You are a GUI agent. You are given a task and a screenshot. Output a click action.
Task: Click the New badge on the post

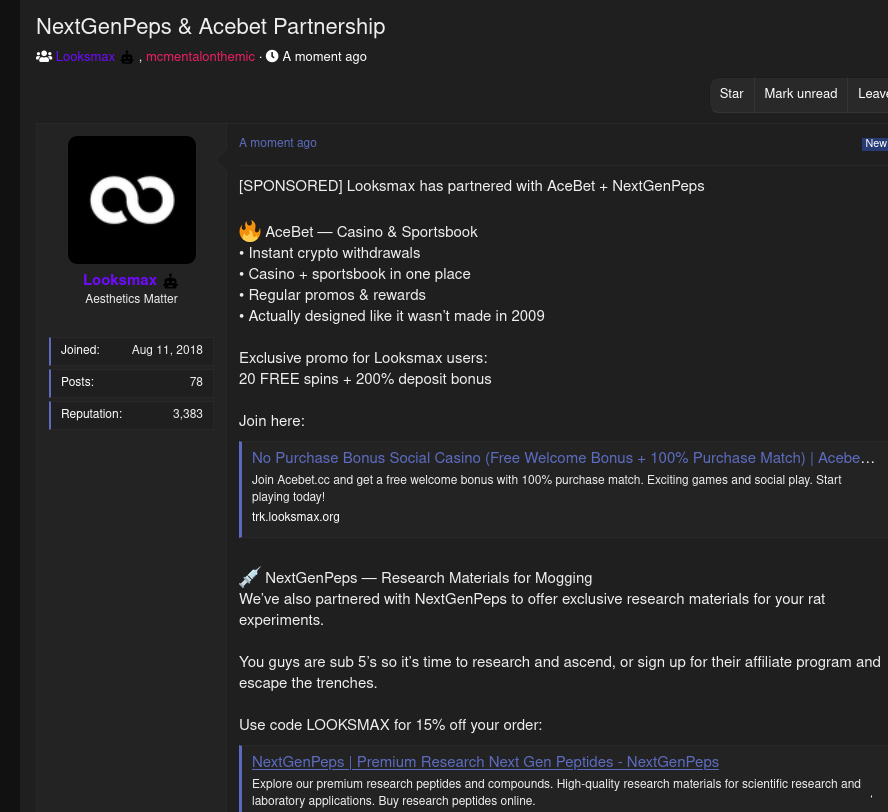(875, 143)
